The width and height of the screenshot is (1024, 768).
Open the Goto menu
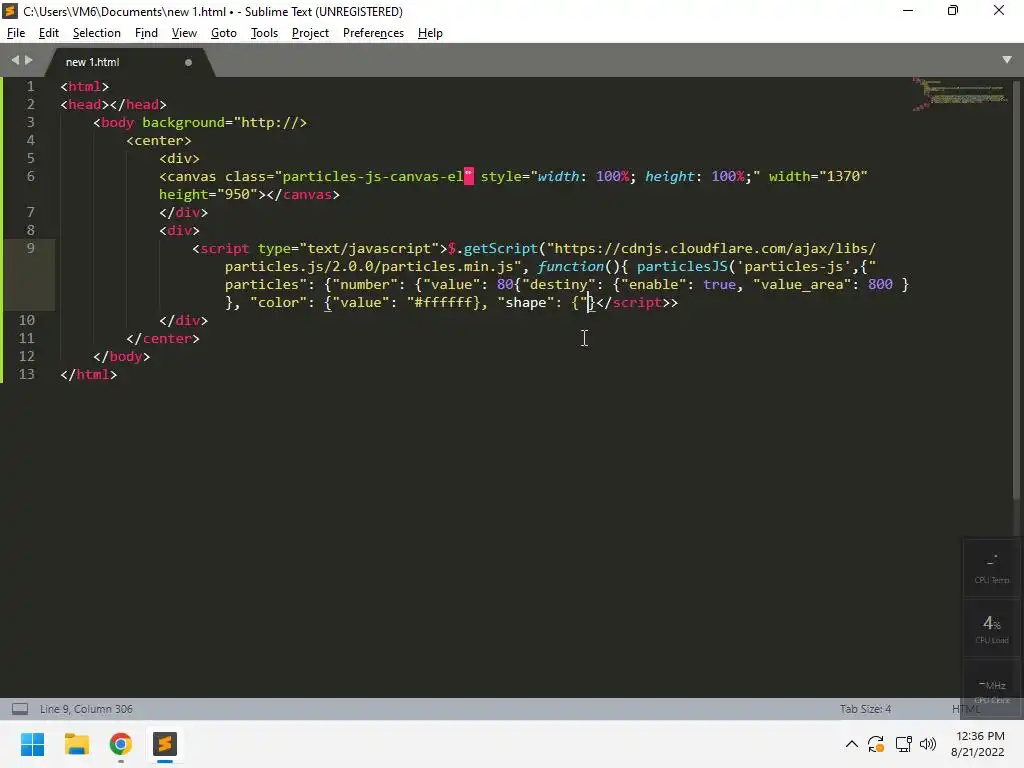(x=223, y=33)
